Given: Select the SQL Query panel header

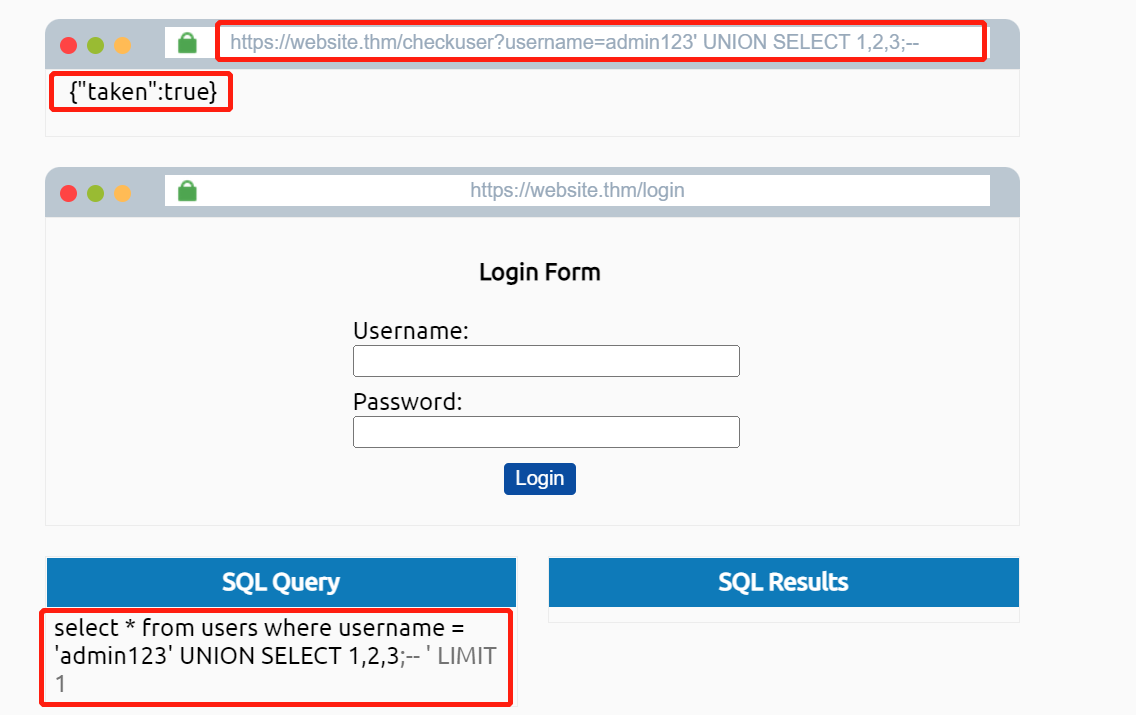Looking at the screenshot, I should point(281,582).
